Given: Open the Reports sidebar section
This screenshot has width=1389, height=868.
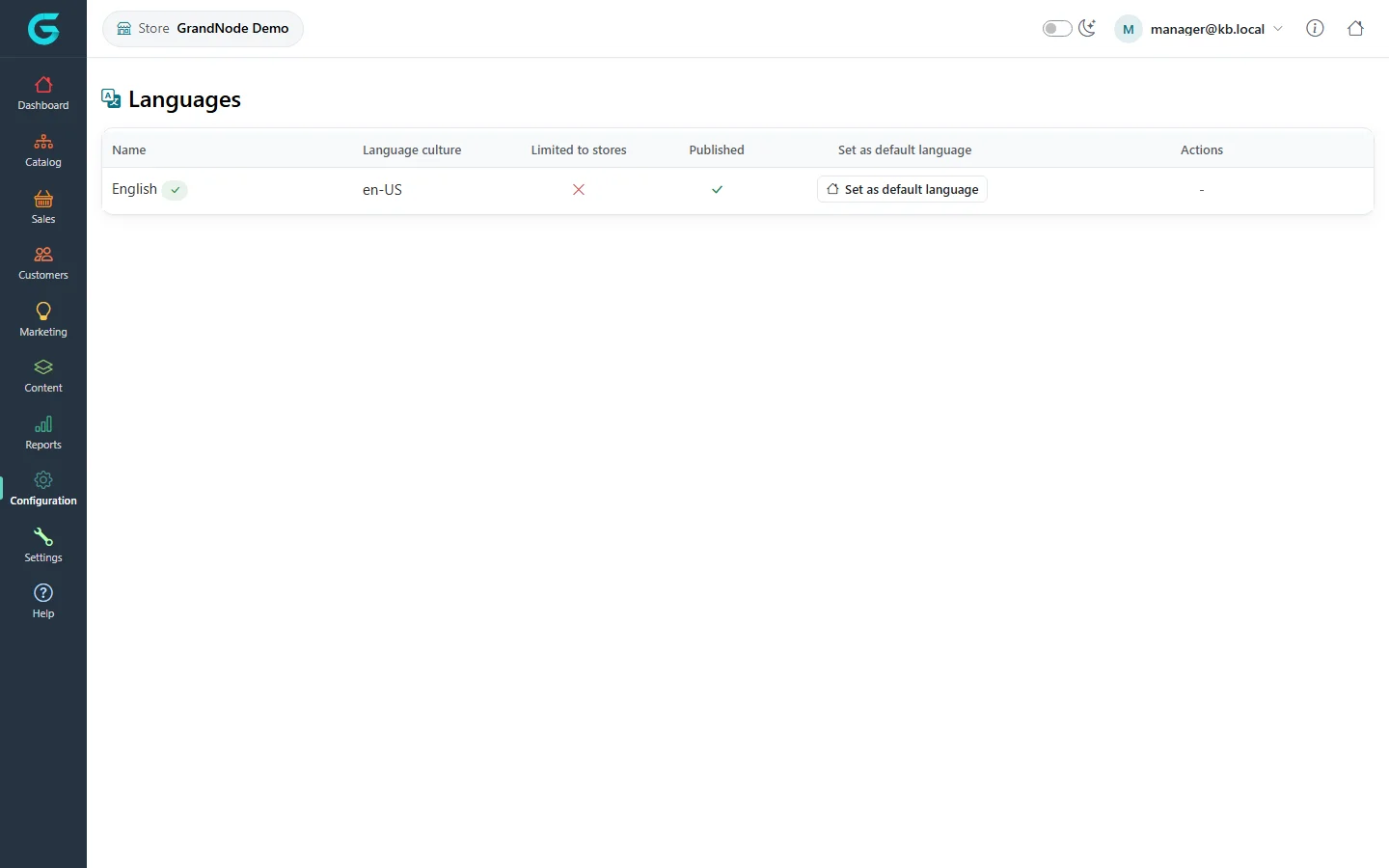Looking at the screenshot, I should tap(43, 433).
